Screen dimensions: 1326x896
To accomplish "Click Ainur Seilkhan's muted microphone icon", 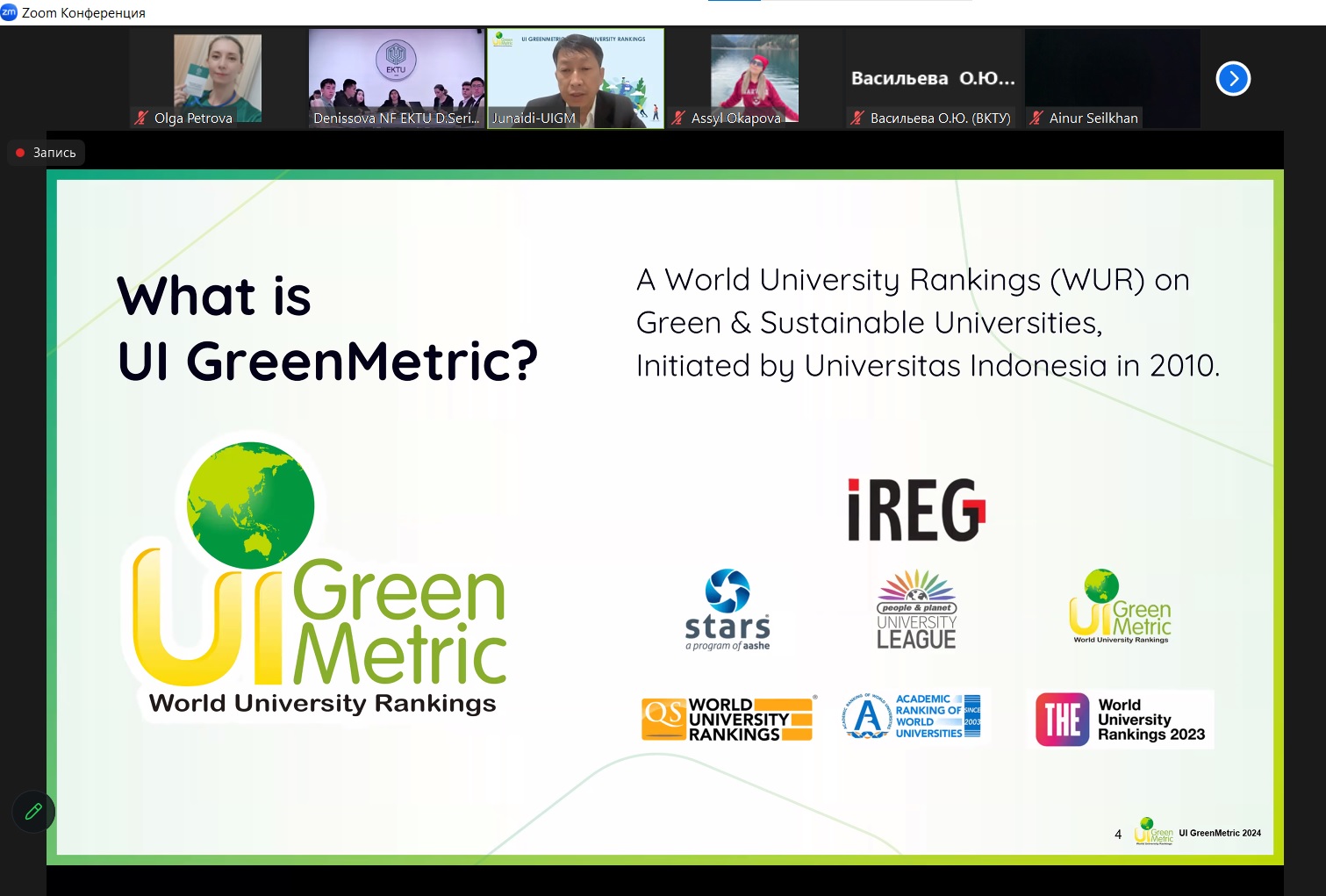I will click(1036, 118).
